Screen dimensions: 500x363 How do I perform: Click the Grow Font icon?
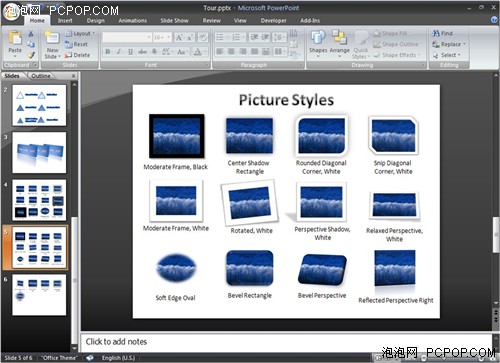click(179, 37)
